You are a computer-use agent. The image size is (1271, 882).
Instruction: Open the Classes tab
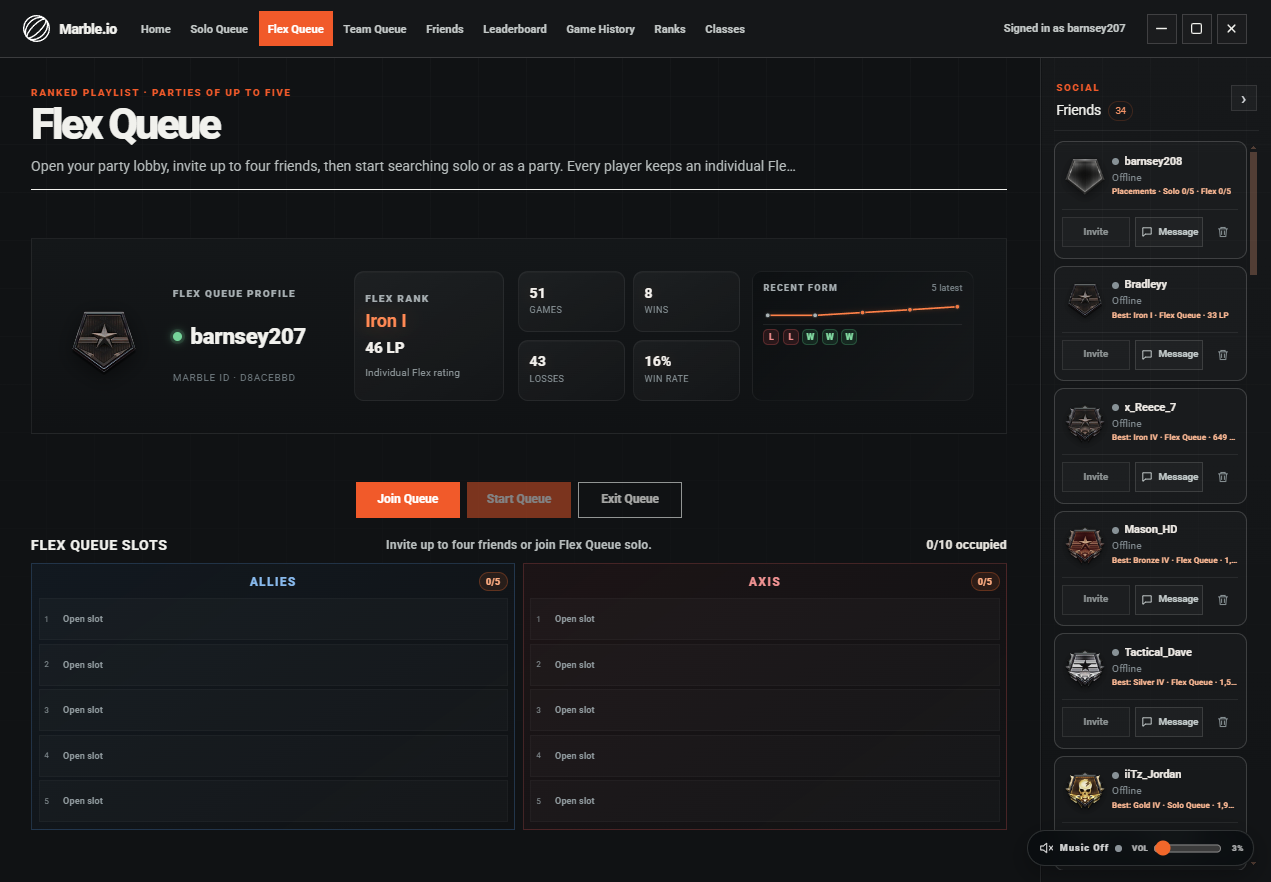[x=725, y=29]
